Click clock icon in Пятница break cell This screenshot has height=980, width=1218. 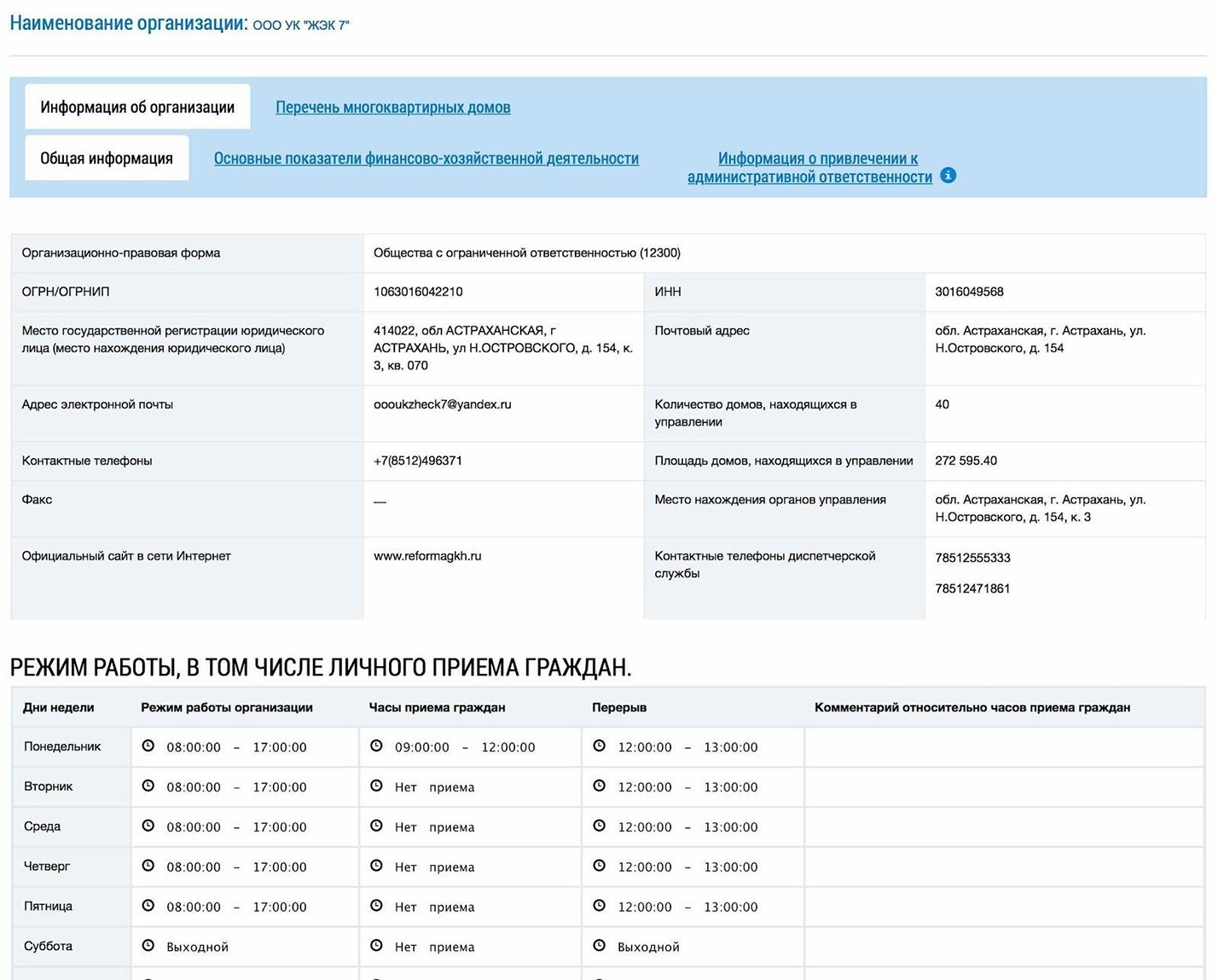(x=600, y=906)
